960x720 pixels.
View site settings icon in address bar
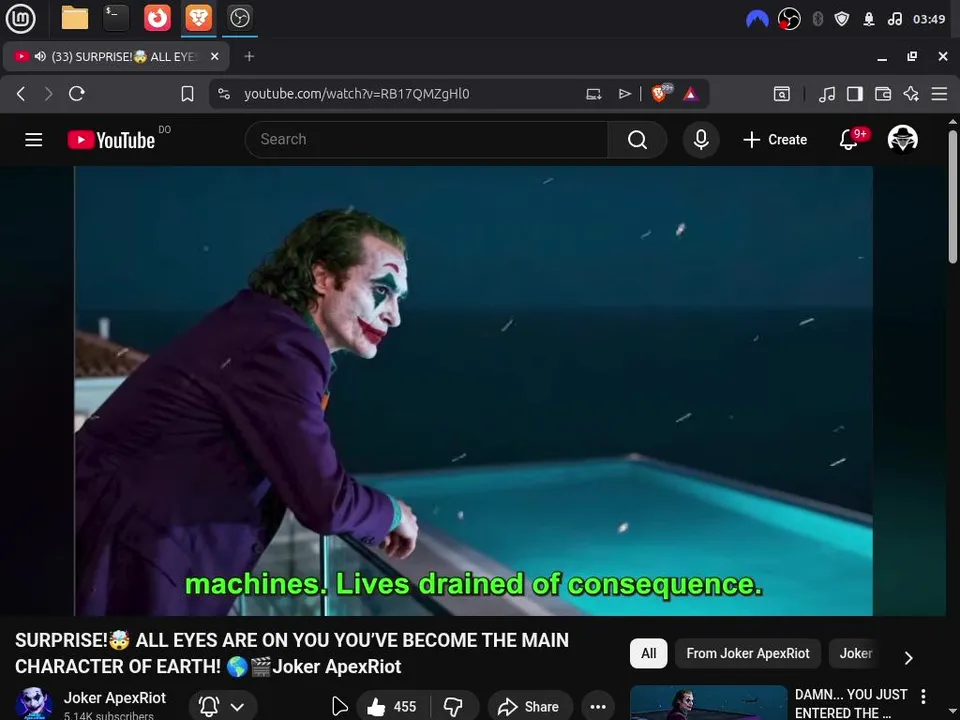(224, 94)
